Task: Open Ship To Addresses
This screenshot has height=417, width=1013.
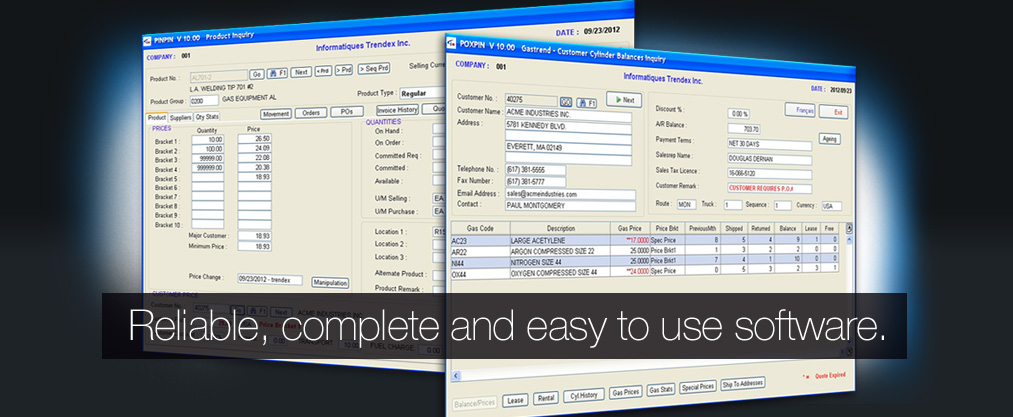Action: 742,384
